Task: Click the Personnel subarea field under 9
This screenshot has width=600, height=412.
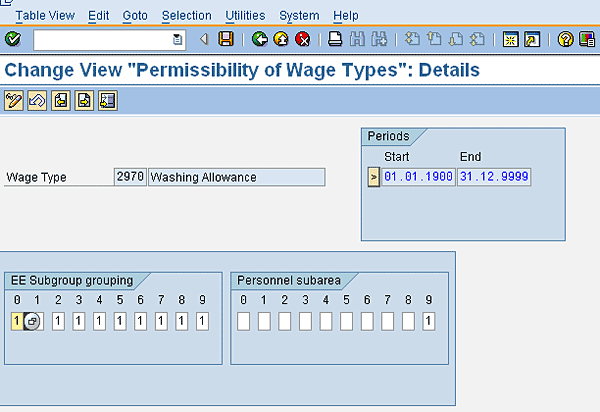Action: [429, 321]
